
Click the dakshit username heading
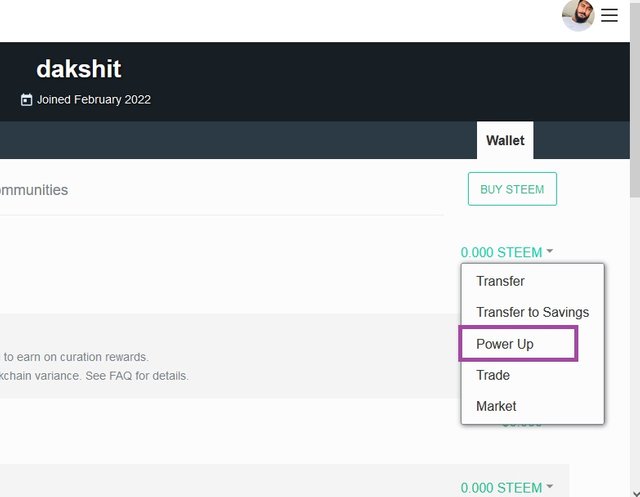pos(78,69)
